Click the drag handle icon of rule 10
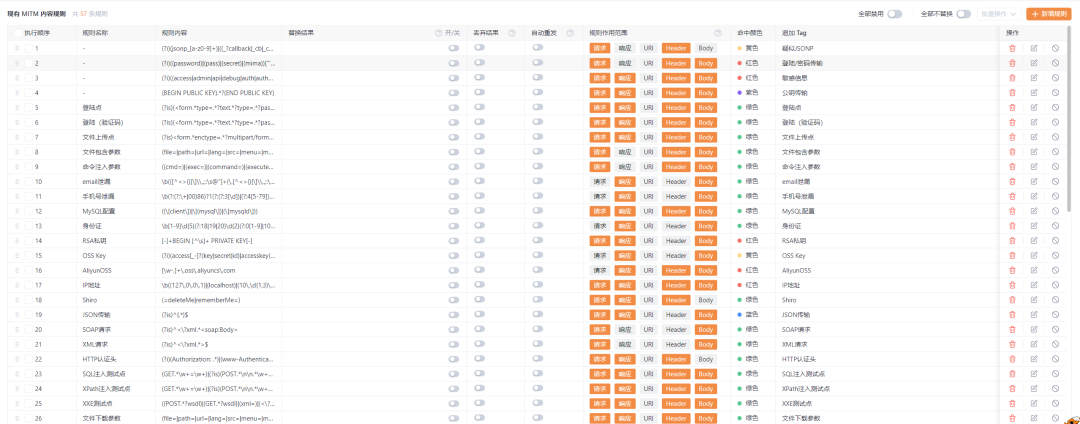1080x424 pixels. click(17, 182)
